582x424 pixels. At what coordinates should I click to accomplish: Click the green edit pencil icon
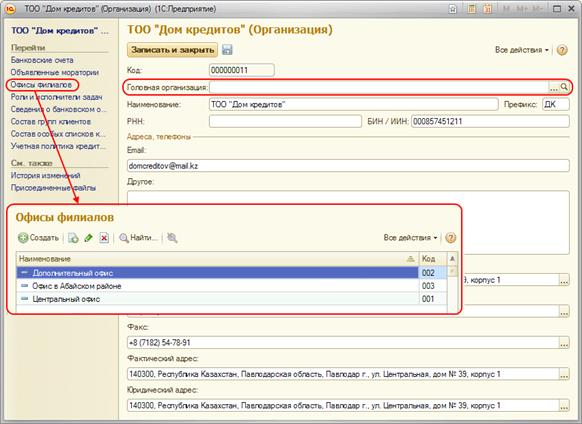click(x=88, y=238)
